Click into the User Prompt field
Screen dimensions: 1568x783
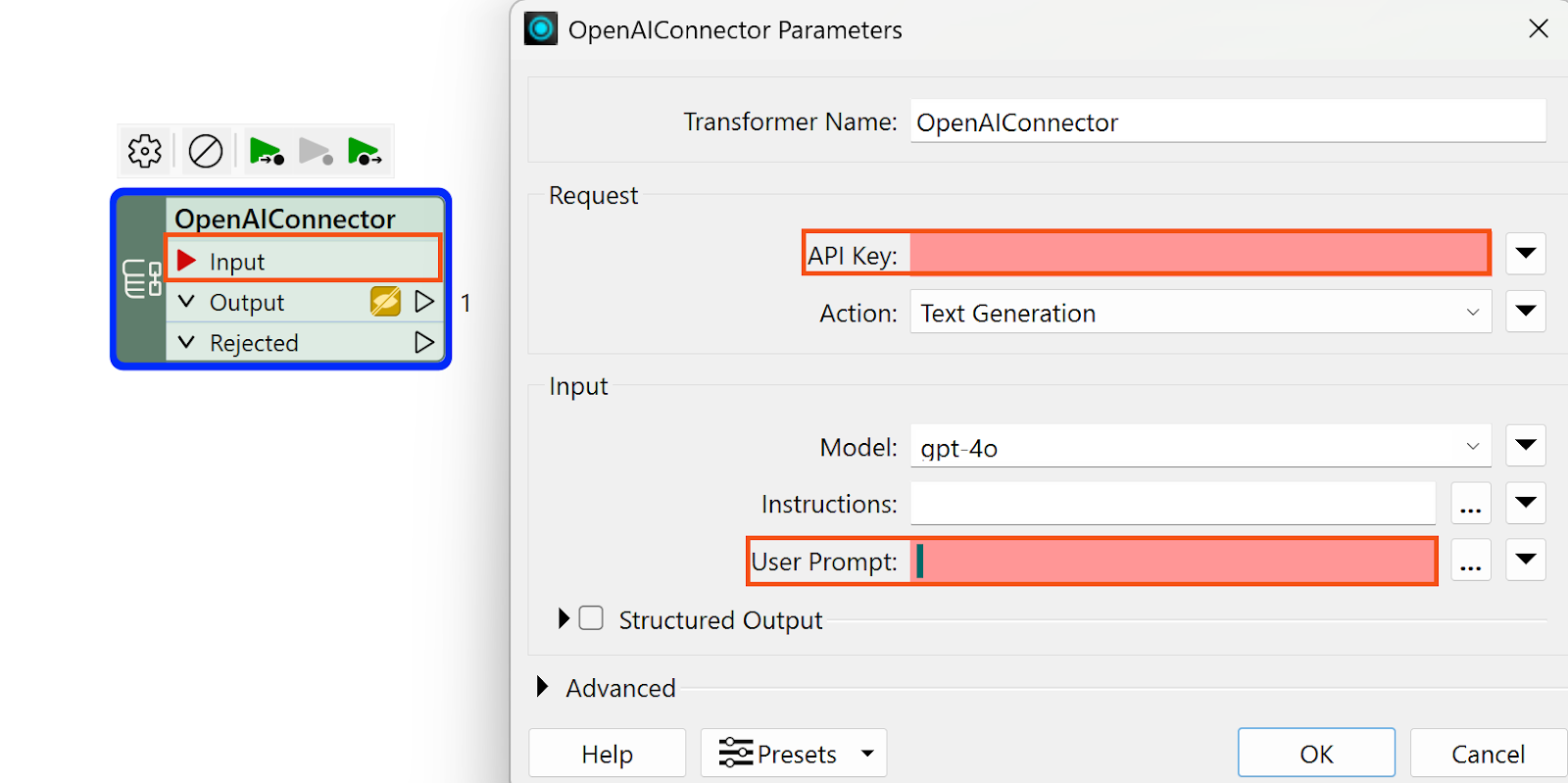click(x=1173, y=561)
